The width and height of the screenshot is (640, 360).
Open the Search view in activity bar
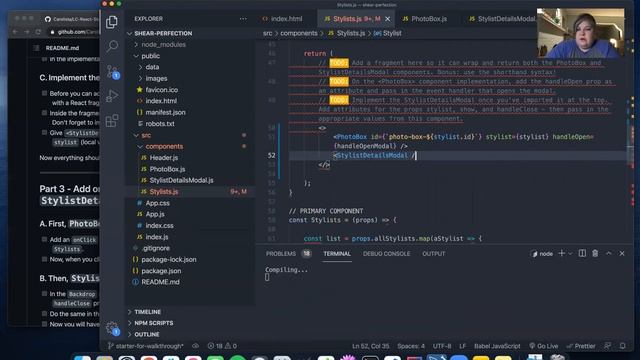point(112,46)
